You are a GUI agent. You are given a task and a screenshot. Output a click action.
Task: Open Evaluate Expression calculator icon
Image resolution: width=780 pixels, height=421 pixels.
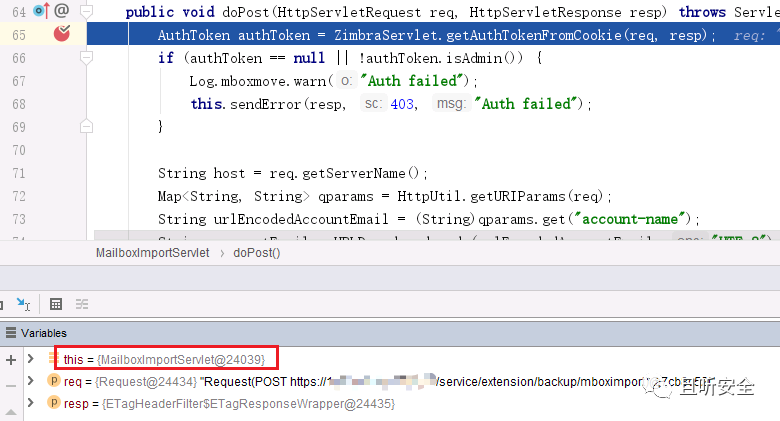pyautogui.click(x=56, y=304)
